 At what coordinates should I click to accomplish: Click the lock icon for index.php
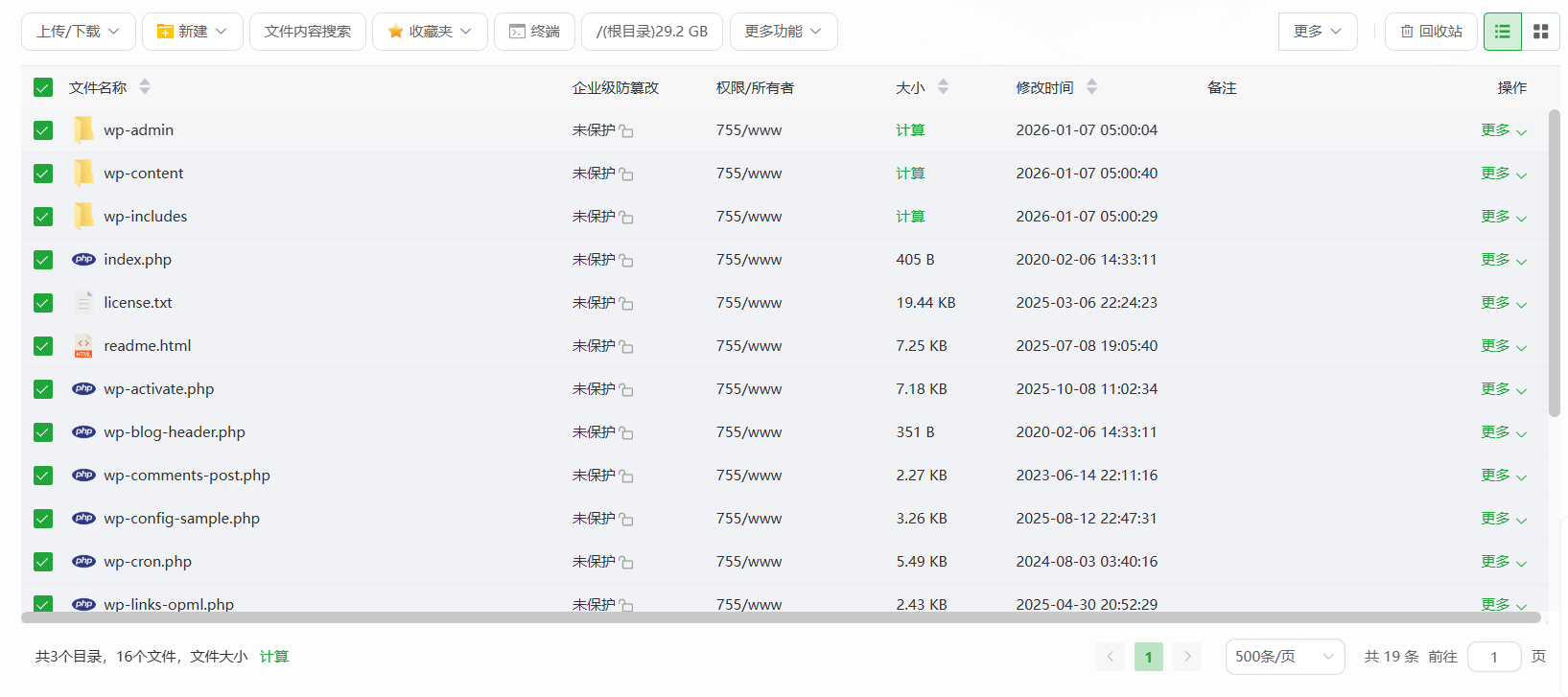point(626,261)
